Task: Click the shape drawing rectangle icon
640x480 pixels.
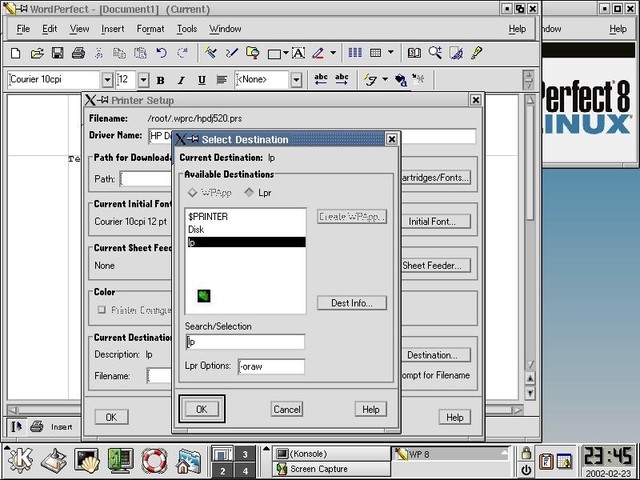Action: tap(274, 53)
